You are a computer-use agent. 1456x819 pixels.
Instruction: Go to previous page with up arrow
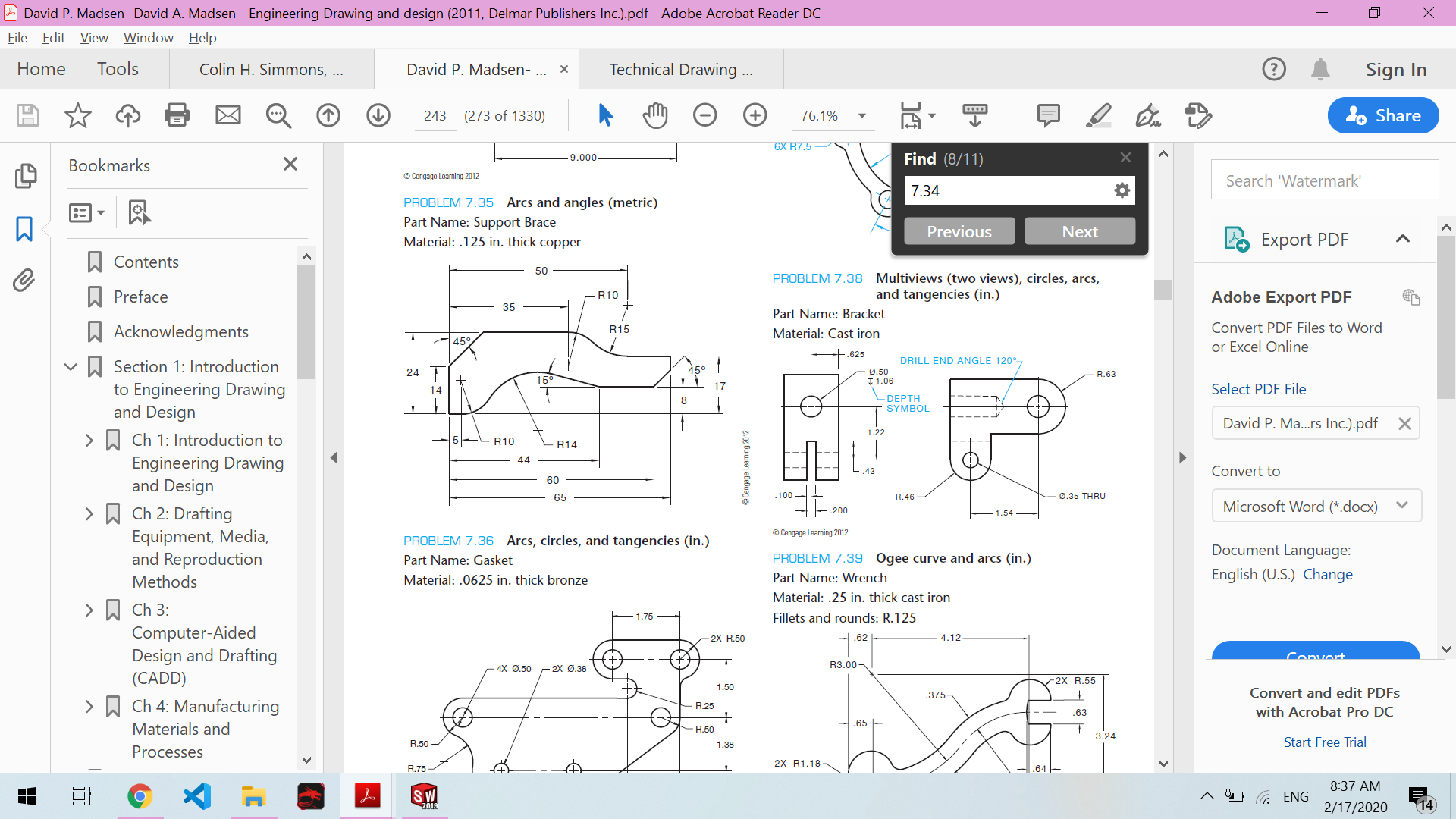point(328,115)
